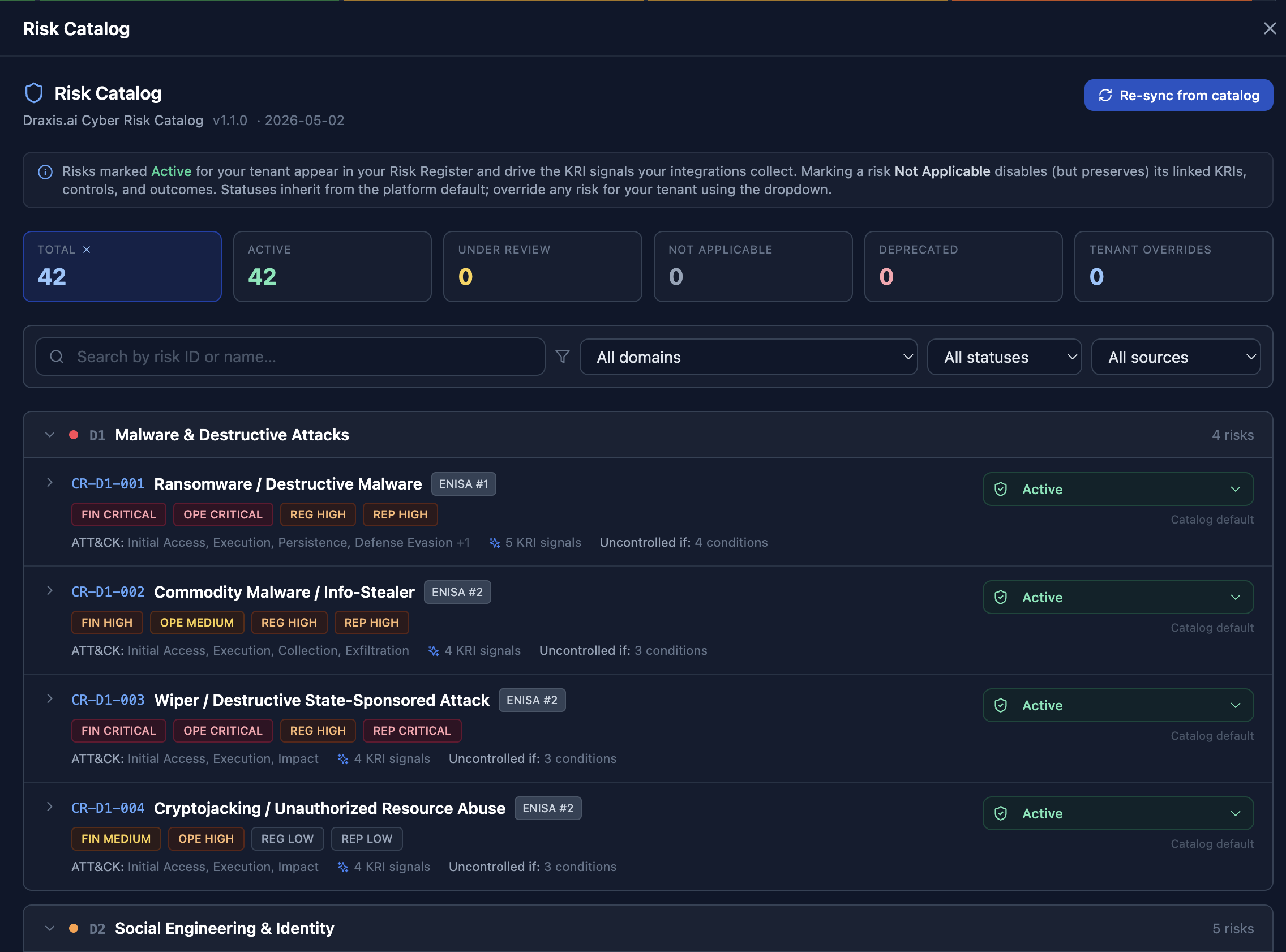Click the shield-check icon in Commodity Malware status
The height and width of the screenshot is (952, 1286).
click(x=1001, y=597)
